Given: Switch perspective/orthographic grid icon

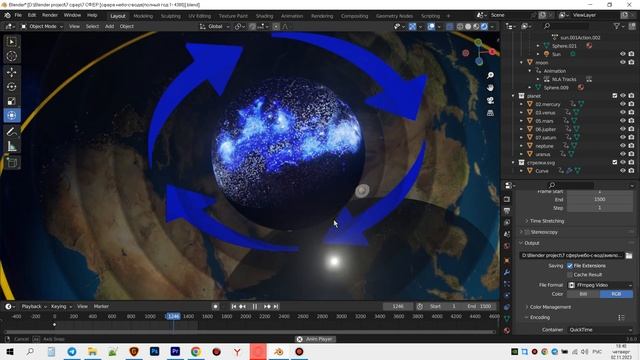Looking at the screenshot, I should click(490, 113).
